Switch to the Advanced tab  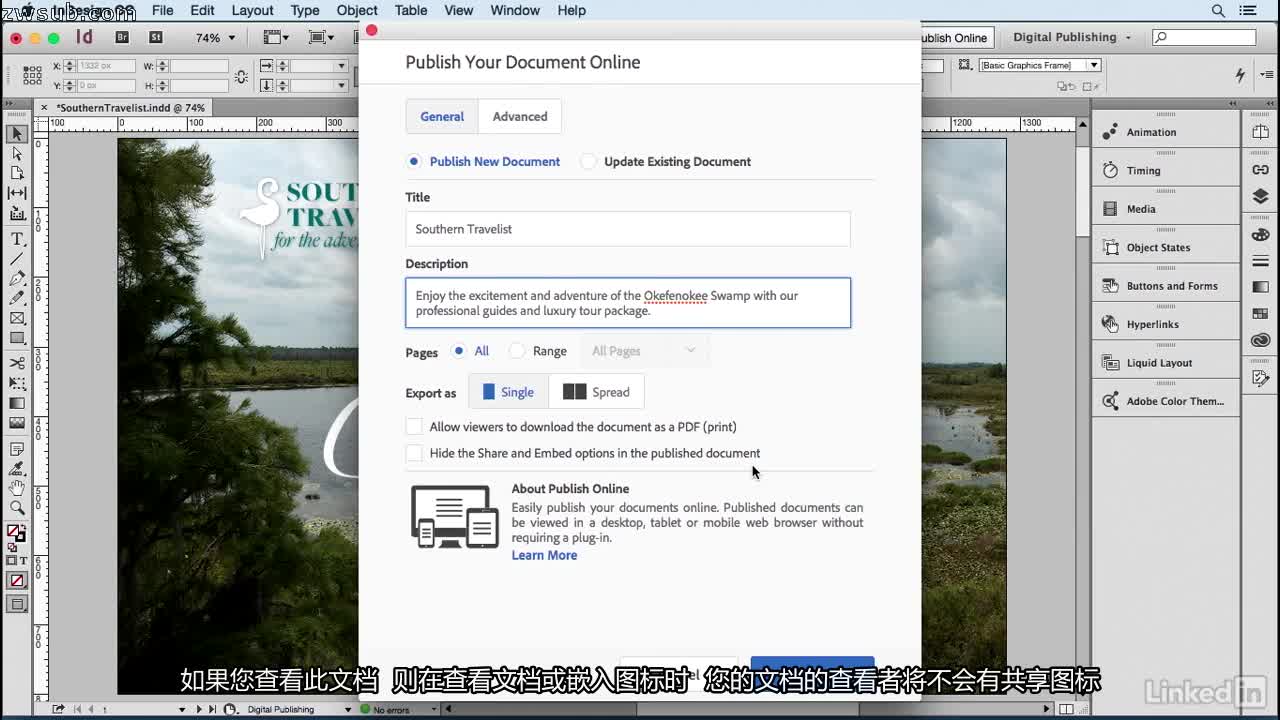click(x=520, y=116)
